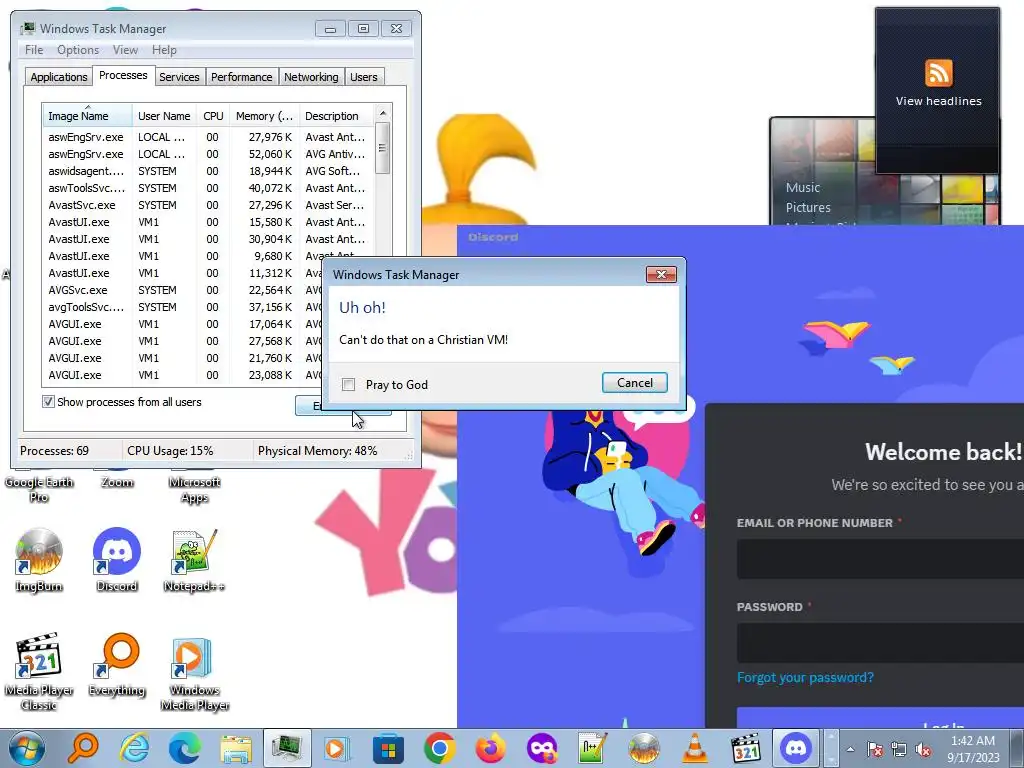Click Cancel in the Uh oh dialog

coord(635,383)
